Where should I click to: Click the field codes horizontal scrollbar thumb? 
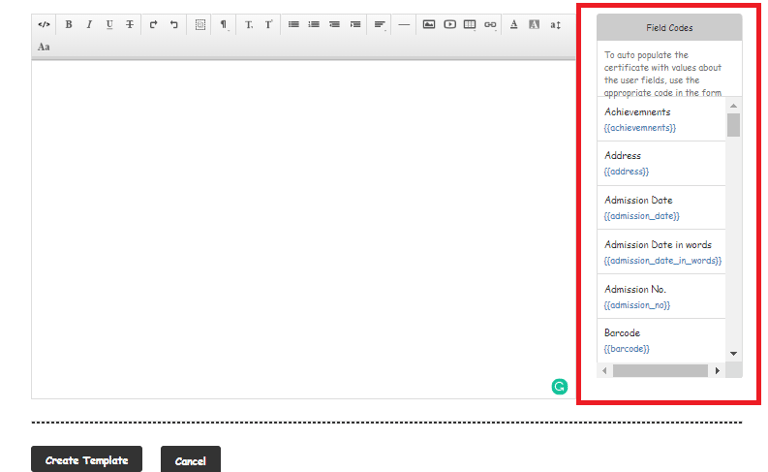[x=660, y=371]
